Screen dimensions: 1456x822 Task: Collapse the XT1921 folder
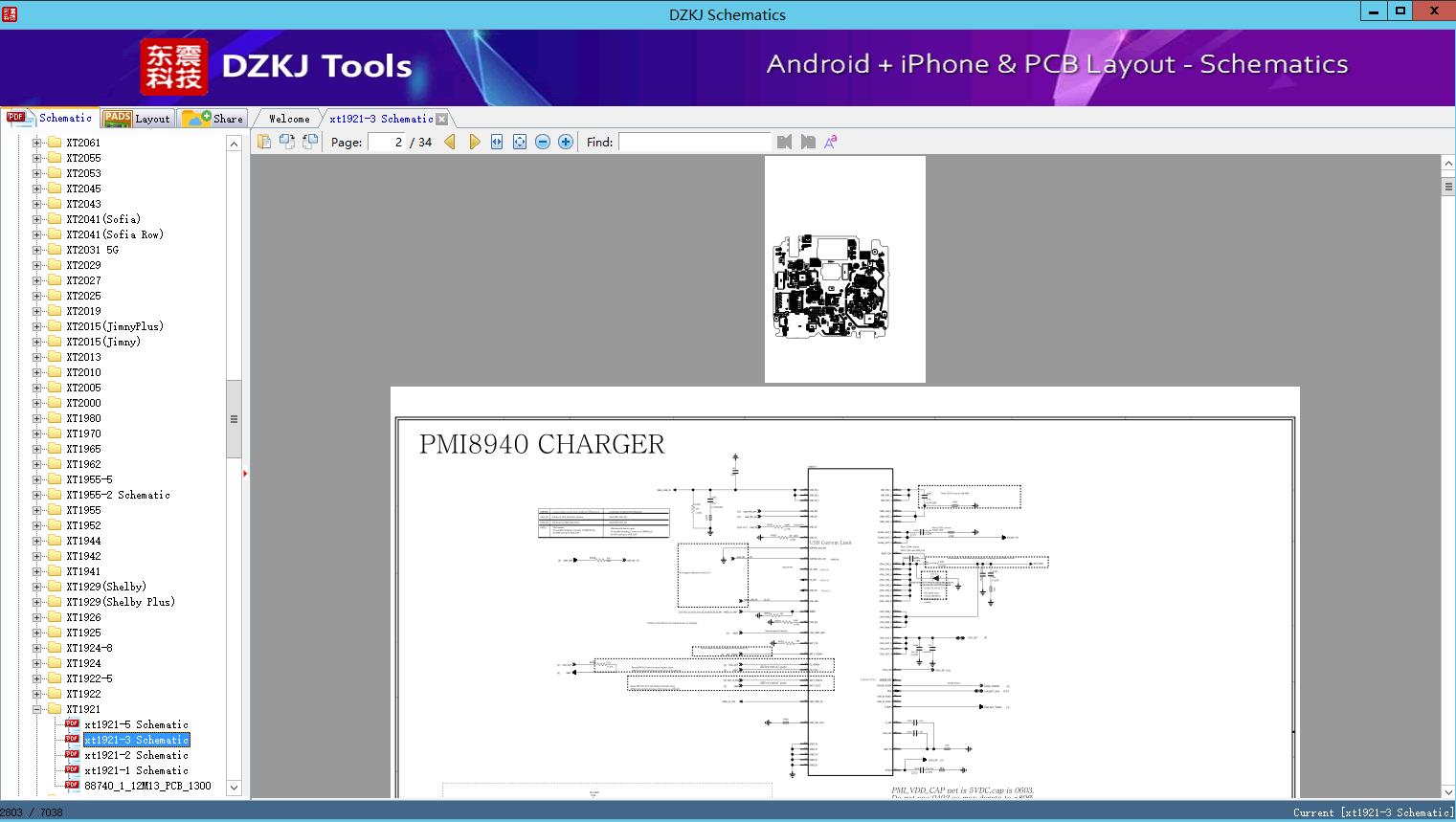pyautogui.click(x=36, y=709)
